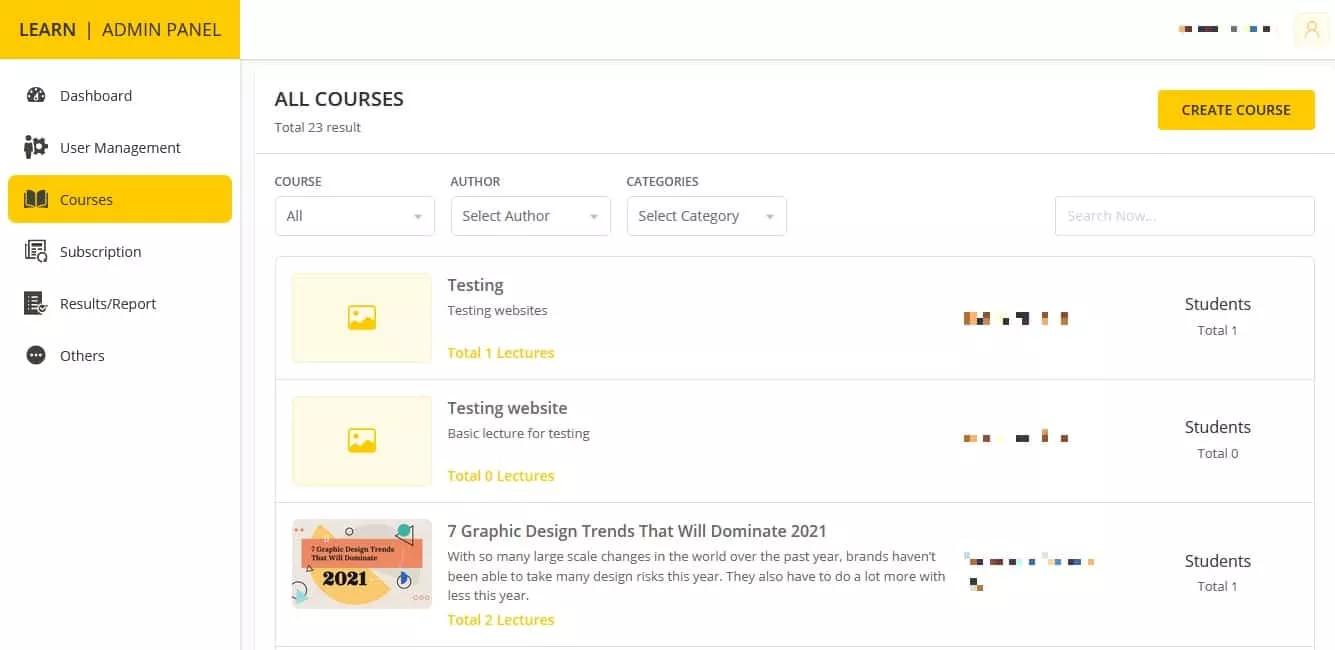
Task: Open the Select Category dropdown
Action: (x=706, y=216)
